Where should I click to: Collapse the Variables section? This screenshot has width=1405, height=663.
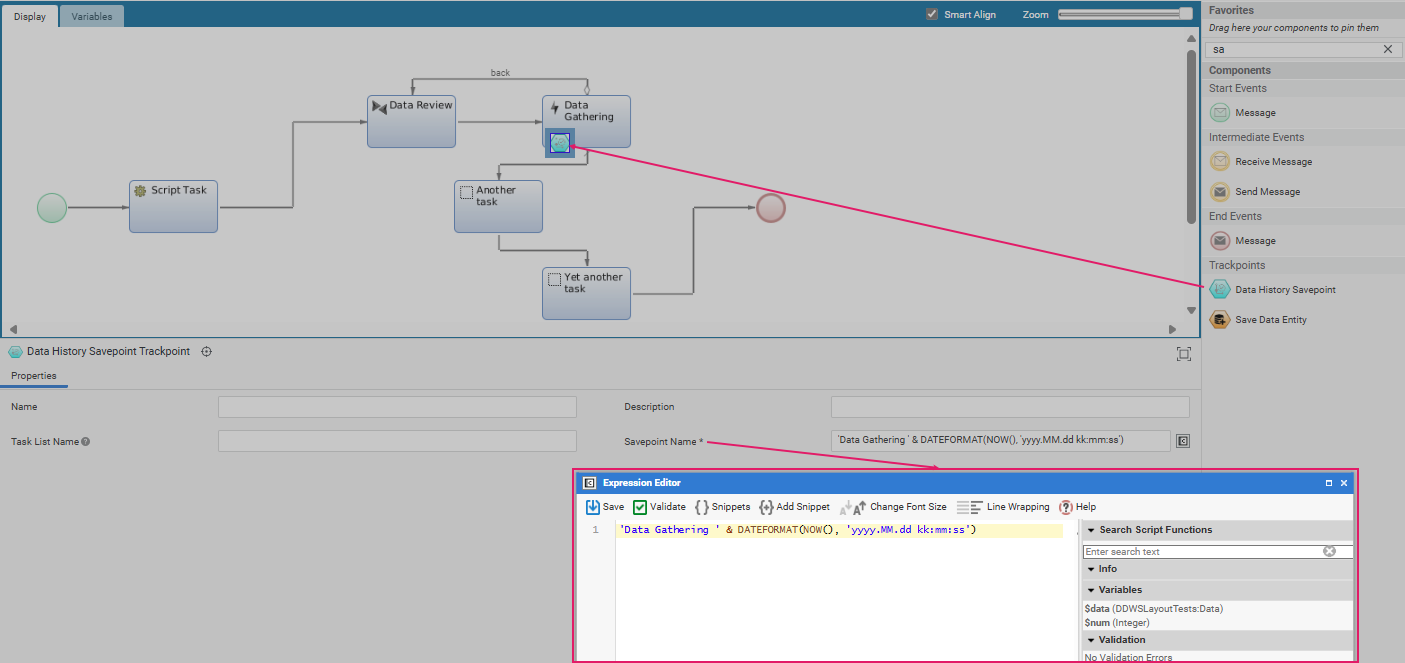1091,590
